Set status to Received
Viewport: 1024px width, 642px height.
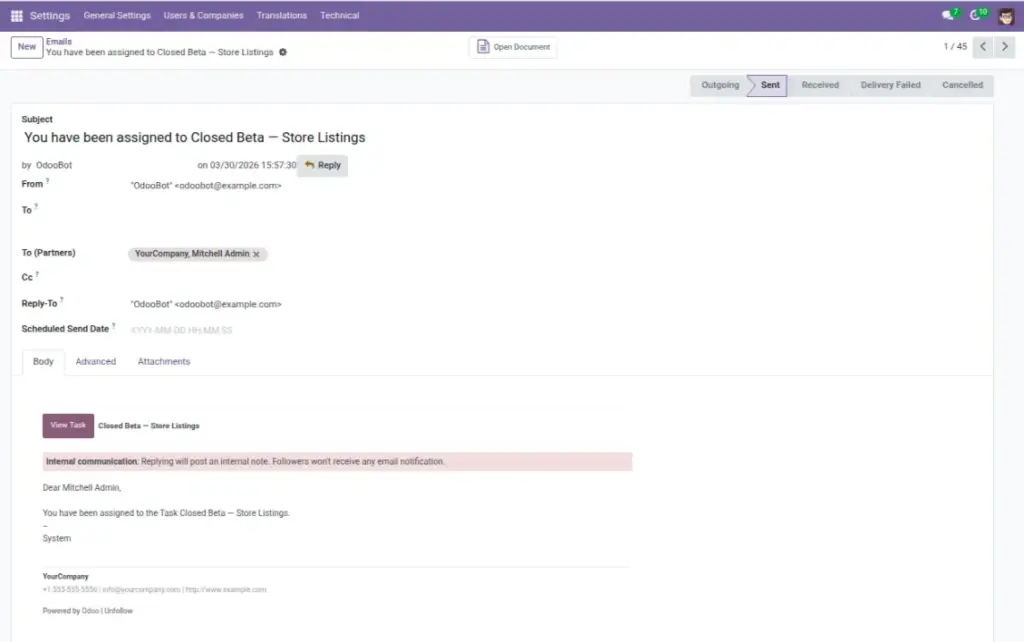click(820, 86)
